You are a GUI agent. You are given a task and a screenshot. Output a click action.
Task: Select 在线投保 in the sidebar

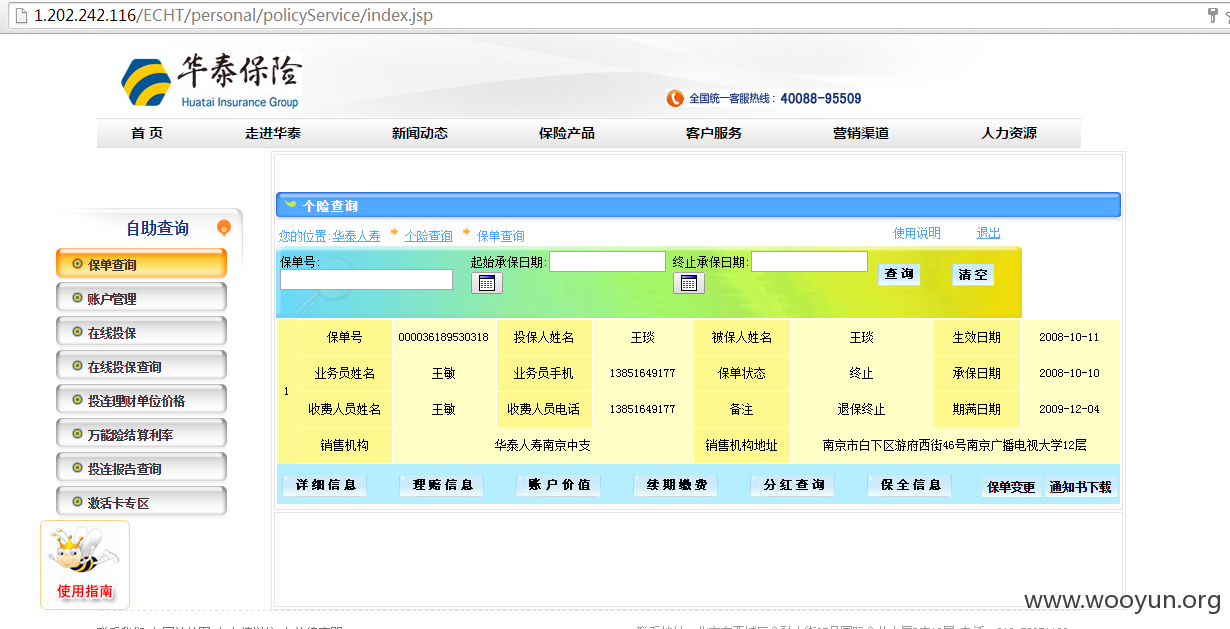[x=142, y=332]
